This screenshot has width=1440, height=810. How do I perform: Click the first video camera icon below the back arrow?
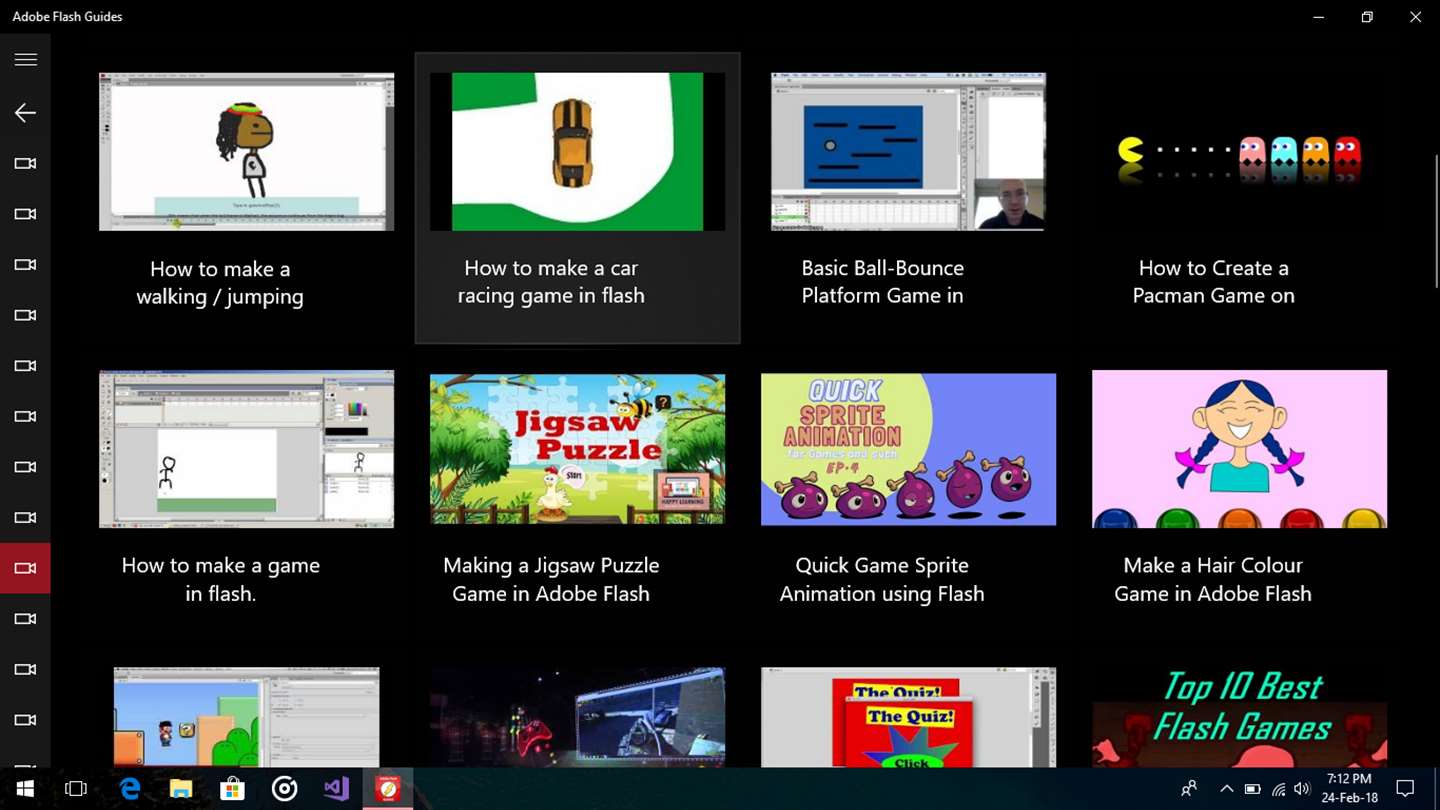(x=25, y=164)
